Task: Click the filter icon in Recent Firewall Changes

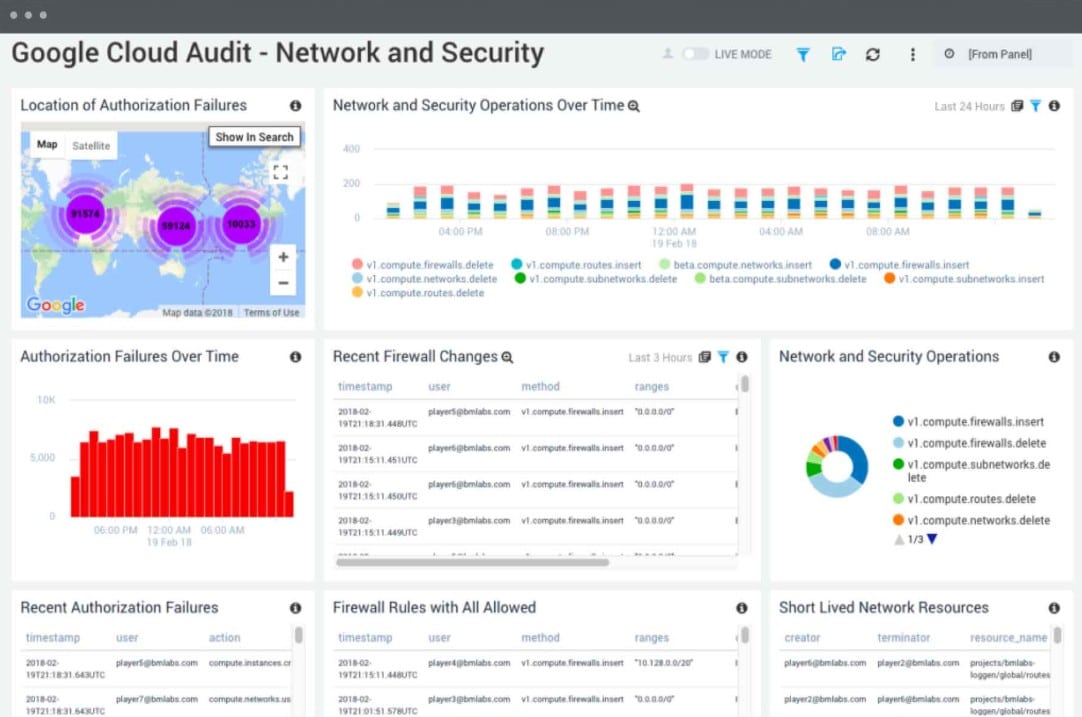Action: click(x=723, y=357)
